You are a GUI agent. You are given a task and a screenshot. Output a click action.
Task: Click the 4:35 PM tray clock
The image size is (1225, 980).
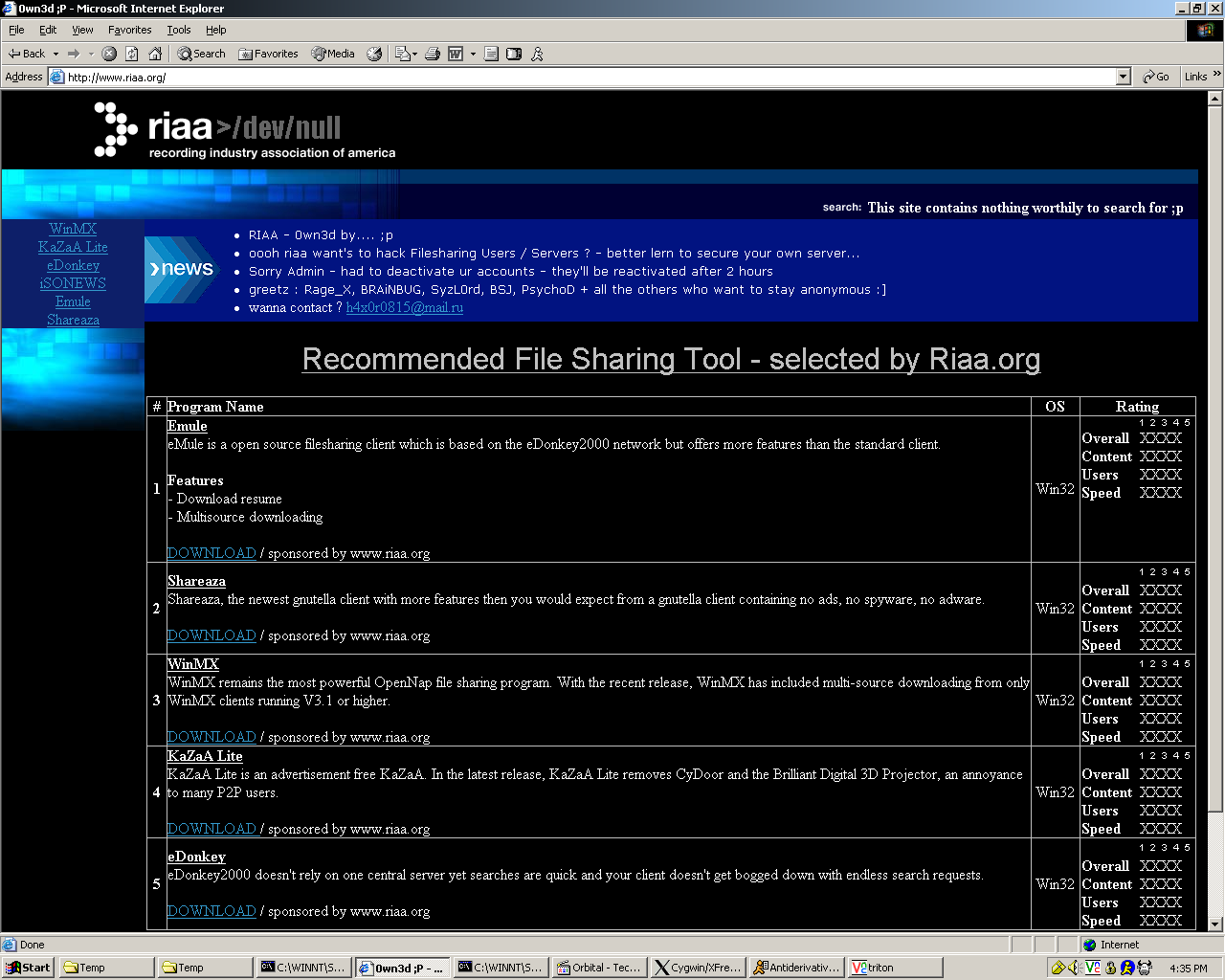(1189, 969)
